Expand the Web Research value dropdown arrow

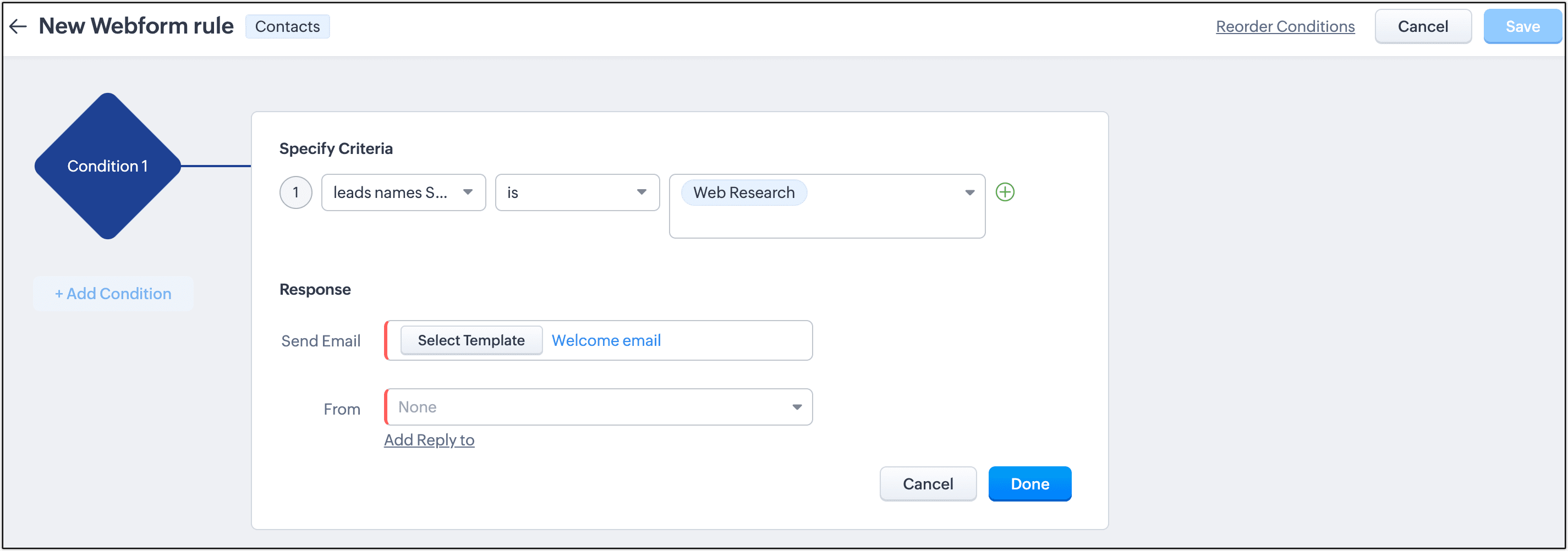point(969,192)
